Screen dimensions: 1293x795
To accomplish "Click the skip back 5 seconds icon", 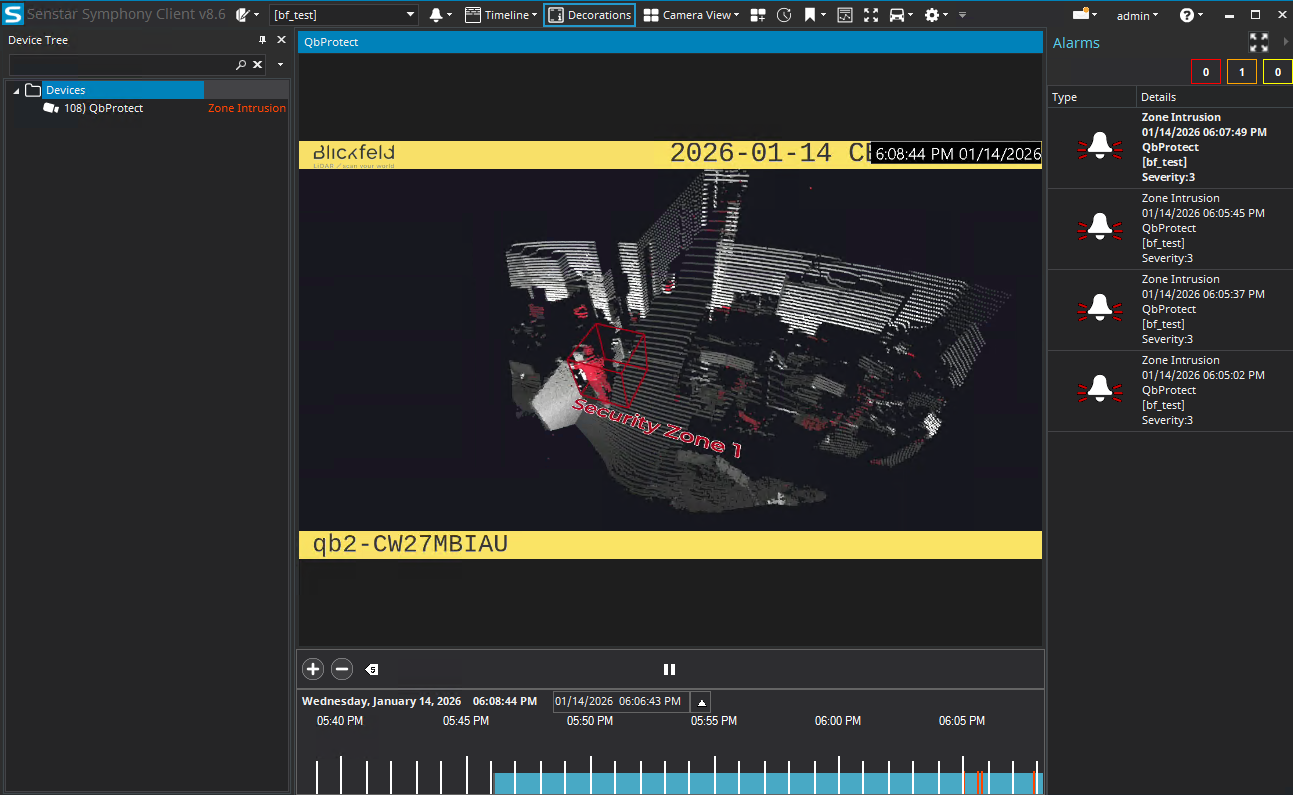I will pos(371,670).
